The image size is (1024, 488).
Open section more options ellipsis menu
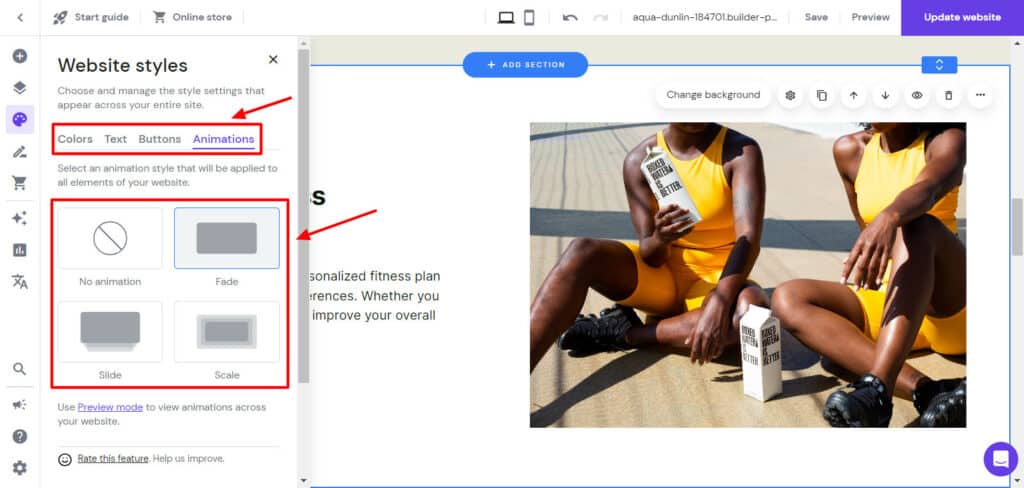[980, 95]
